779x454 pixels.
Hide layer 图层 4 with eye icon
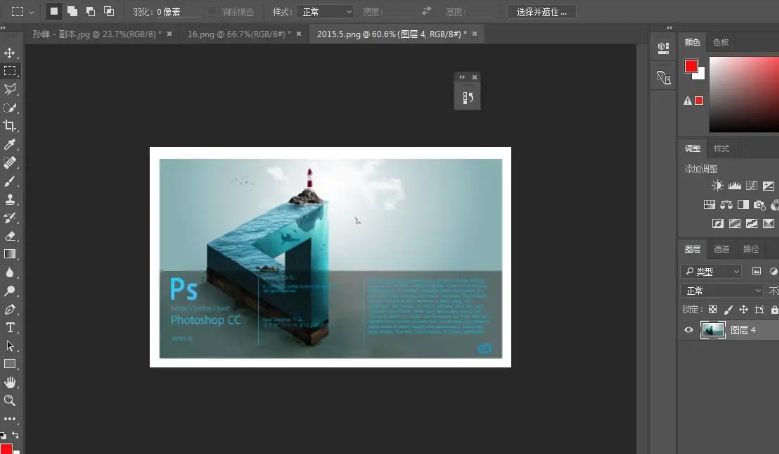(688, 330)
